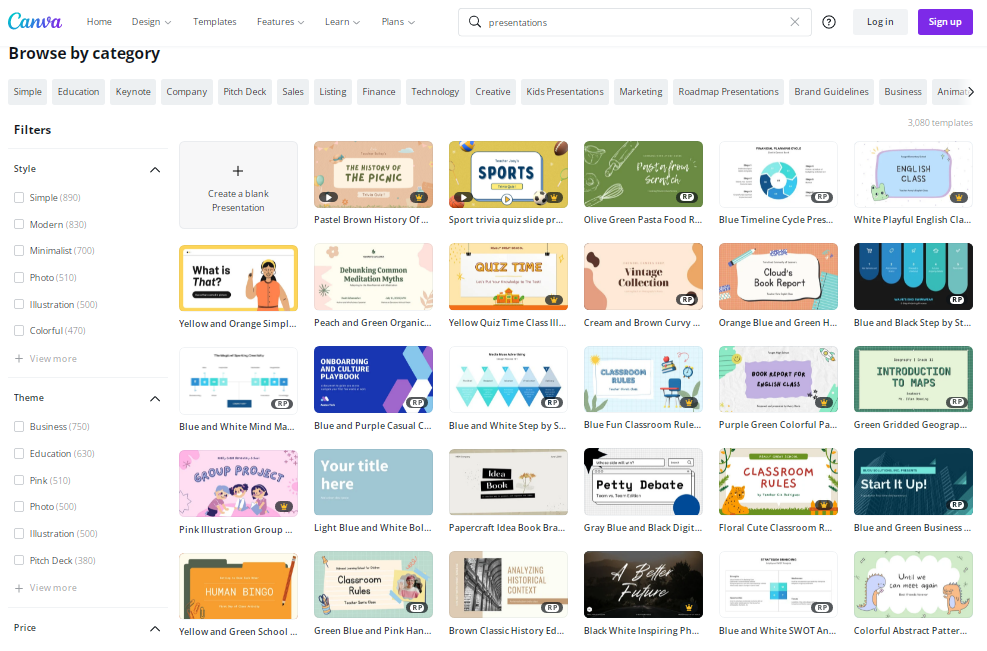This screenshot has height=651, width=987.
Task: Open the Design dropdown menu
Action: point(151,20)
